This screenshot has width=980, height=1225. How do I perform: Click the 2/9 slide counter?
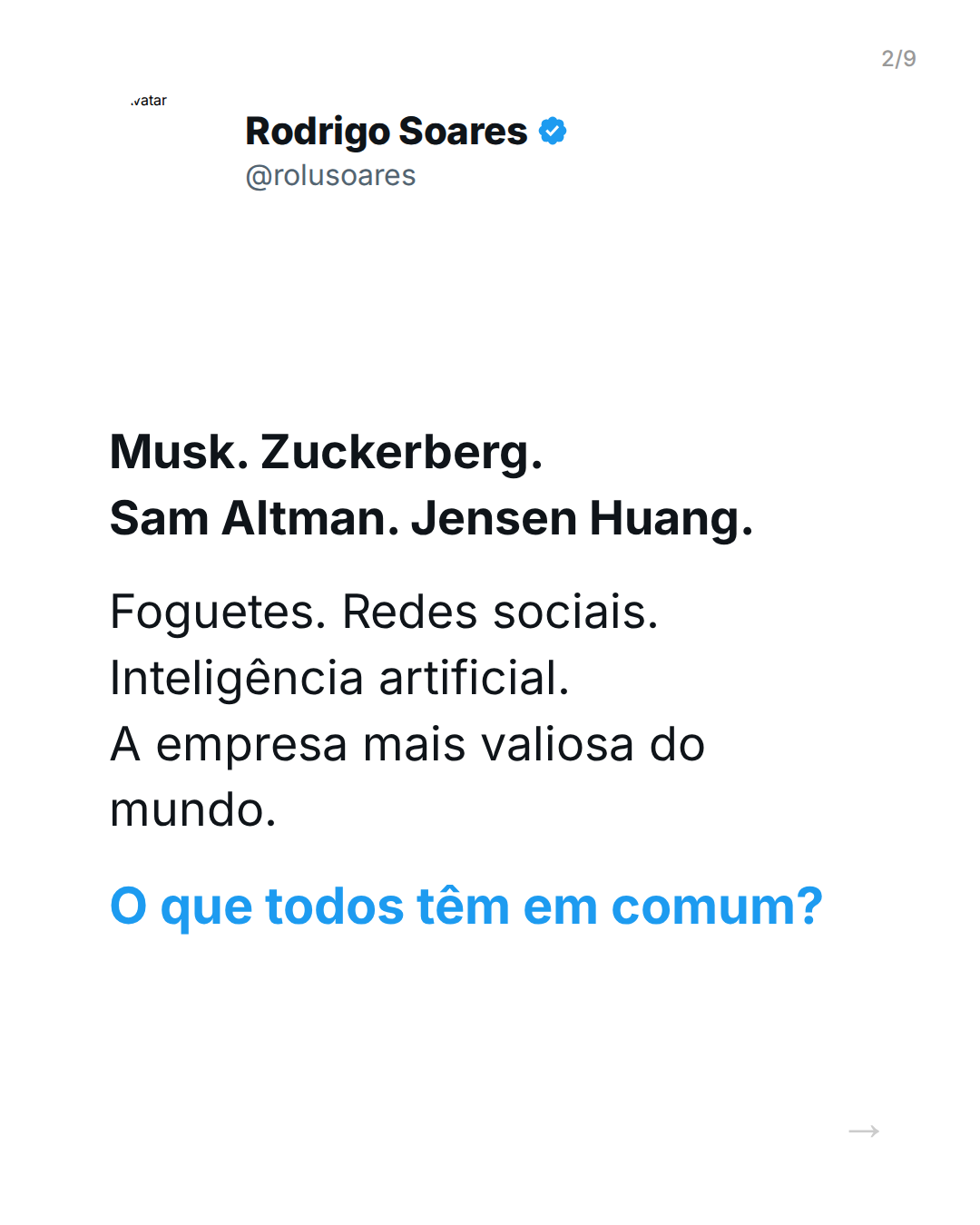click(898, 59)
